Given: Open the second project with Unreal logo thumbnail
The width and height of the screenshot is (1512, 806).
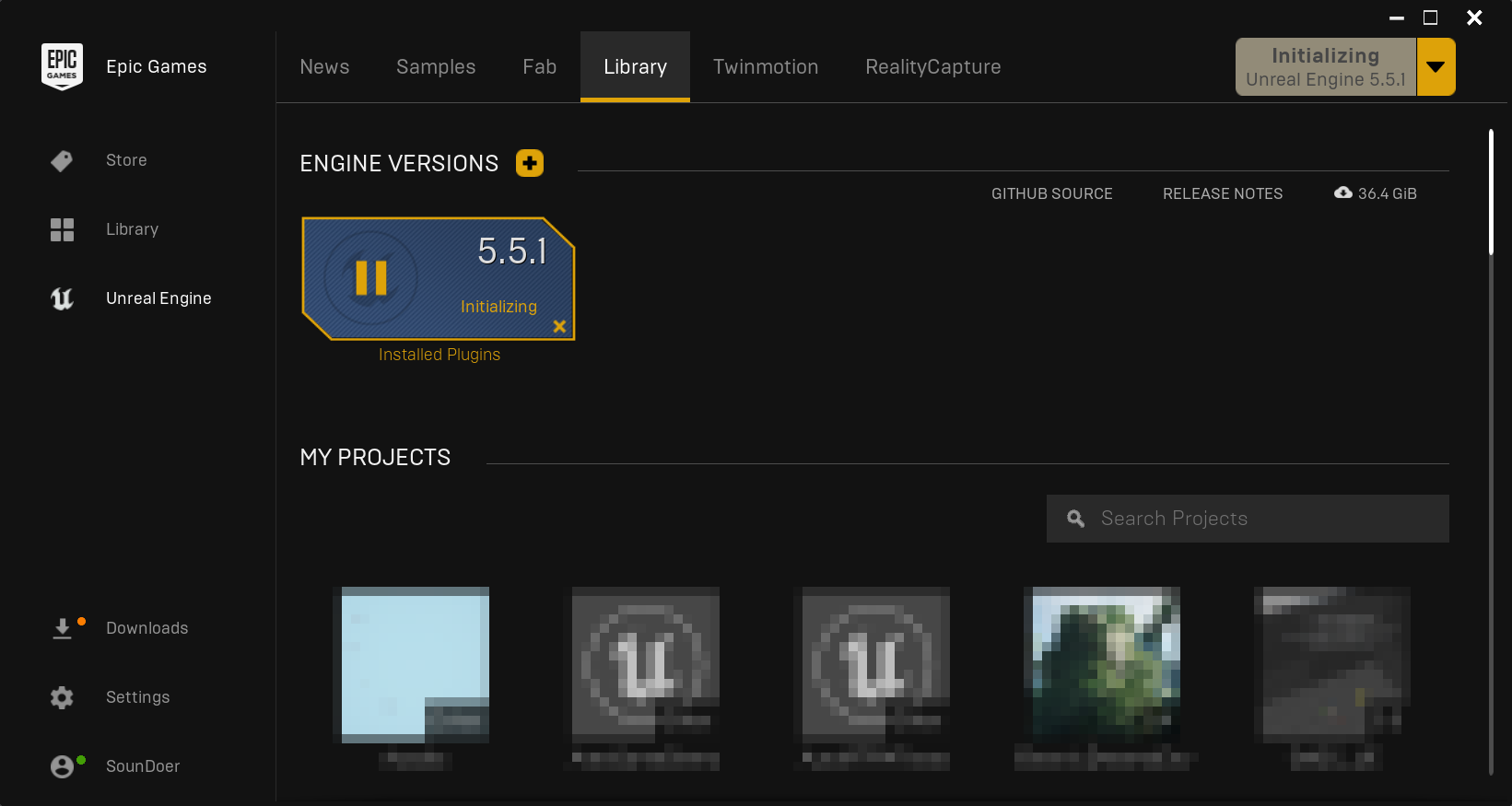Looking at the screenshot, I should click(x=646, y=665).
